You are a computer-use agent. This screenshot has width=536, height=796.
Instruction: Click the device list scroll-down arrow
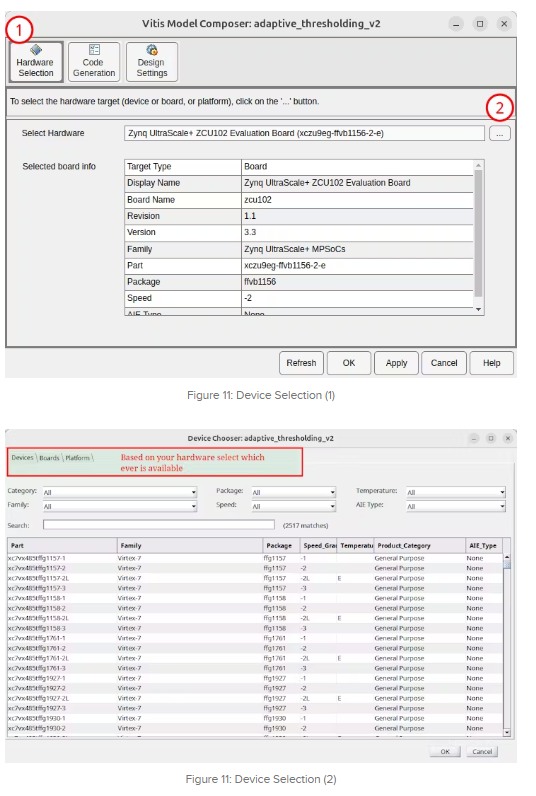pos(507,733)
